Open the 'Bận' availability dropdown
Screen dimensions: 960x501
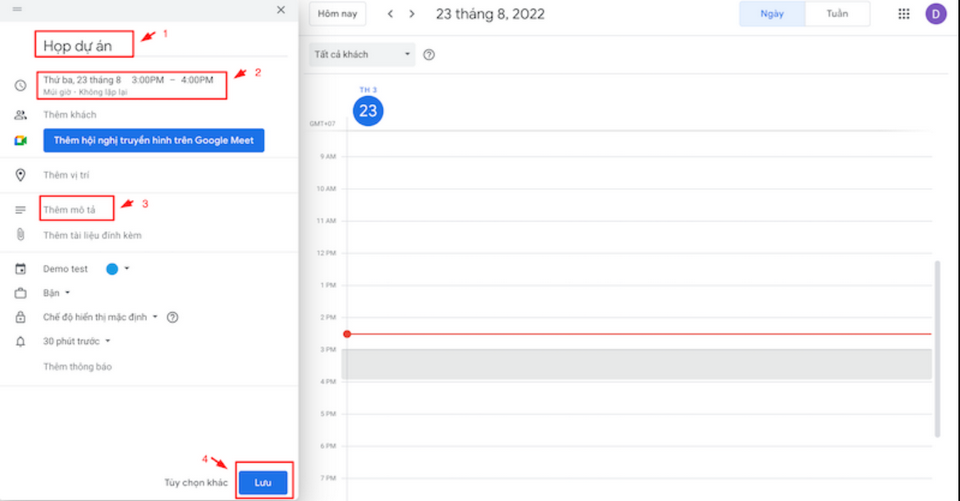pos(55,293)
